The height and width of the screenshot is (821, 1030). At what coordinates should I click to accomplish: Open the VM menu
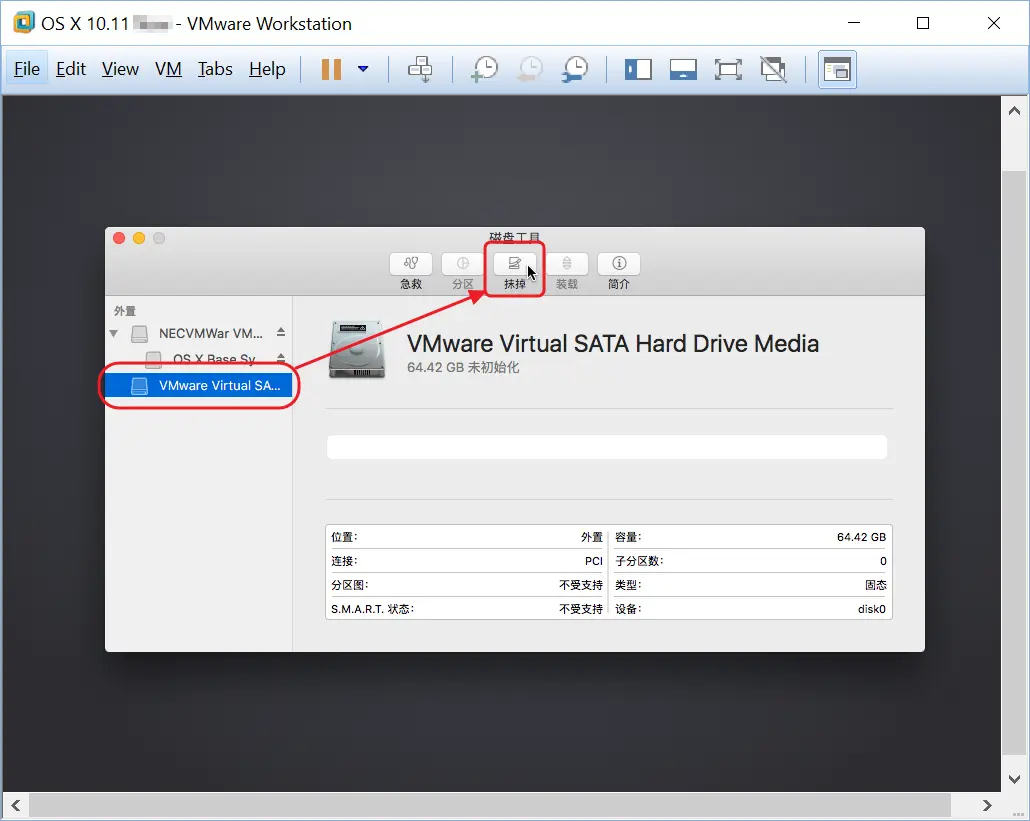(168, 69)
